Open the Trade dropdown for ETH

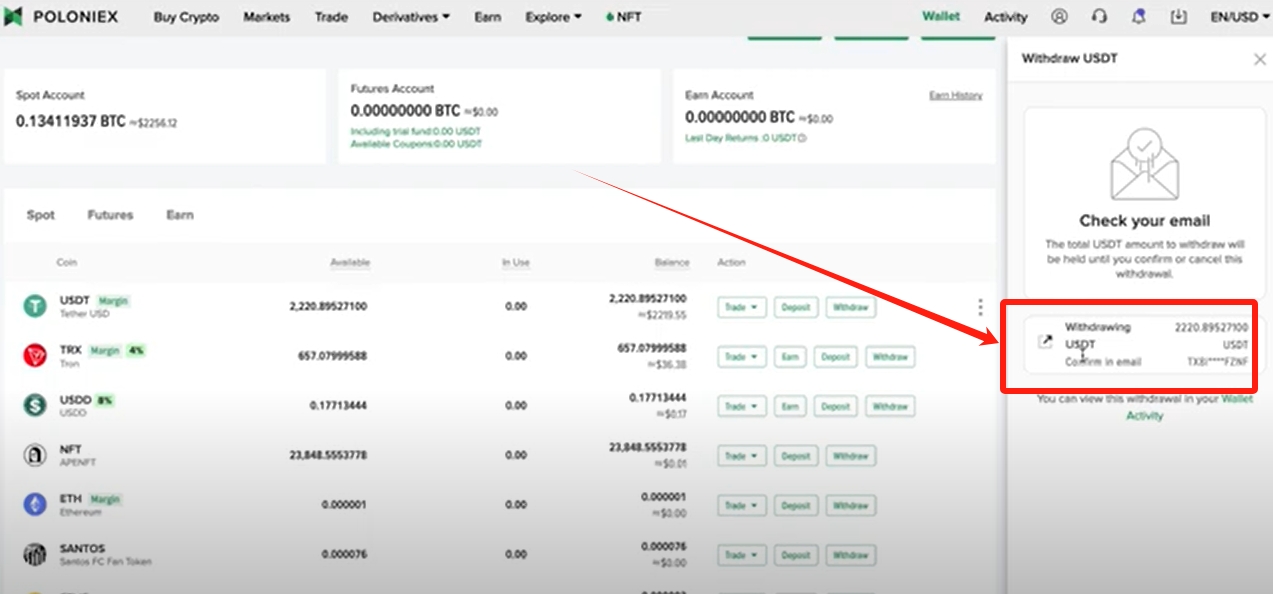[741, 505]
